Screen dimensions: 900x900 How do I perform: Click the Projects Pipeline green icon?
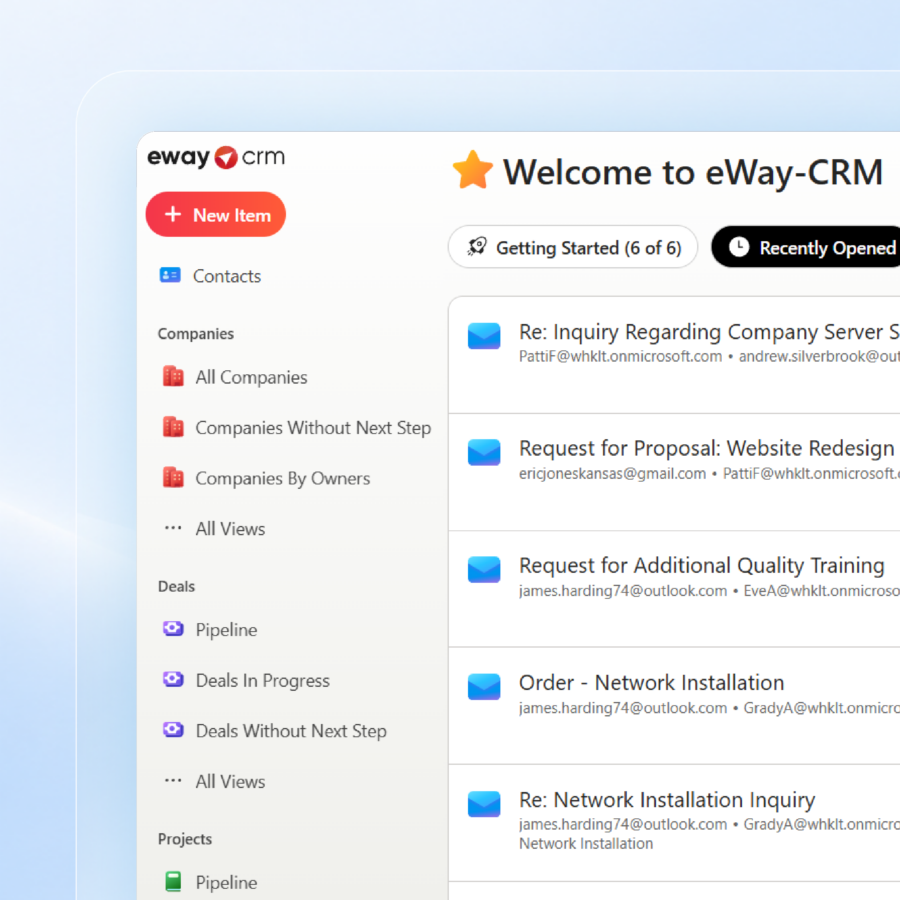[173, 882]
